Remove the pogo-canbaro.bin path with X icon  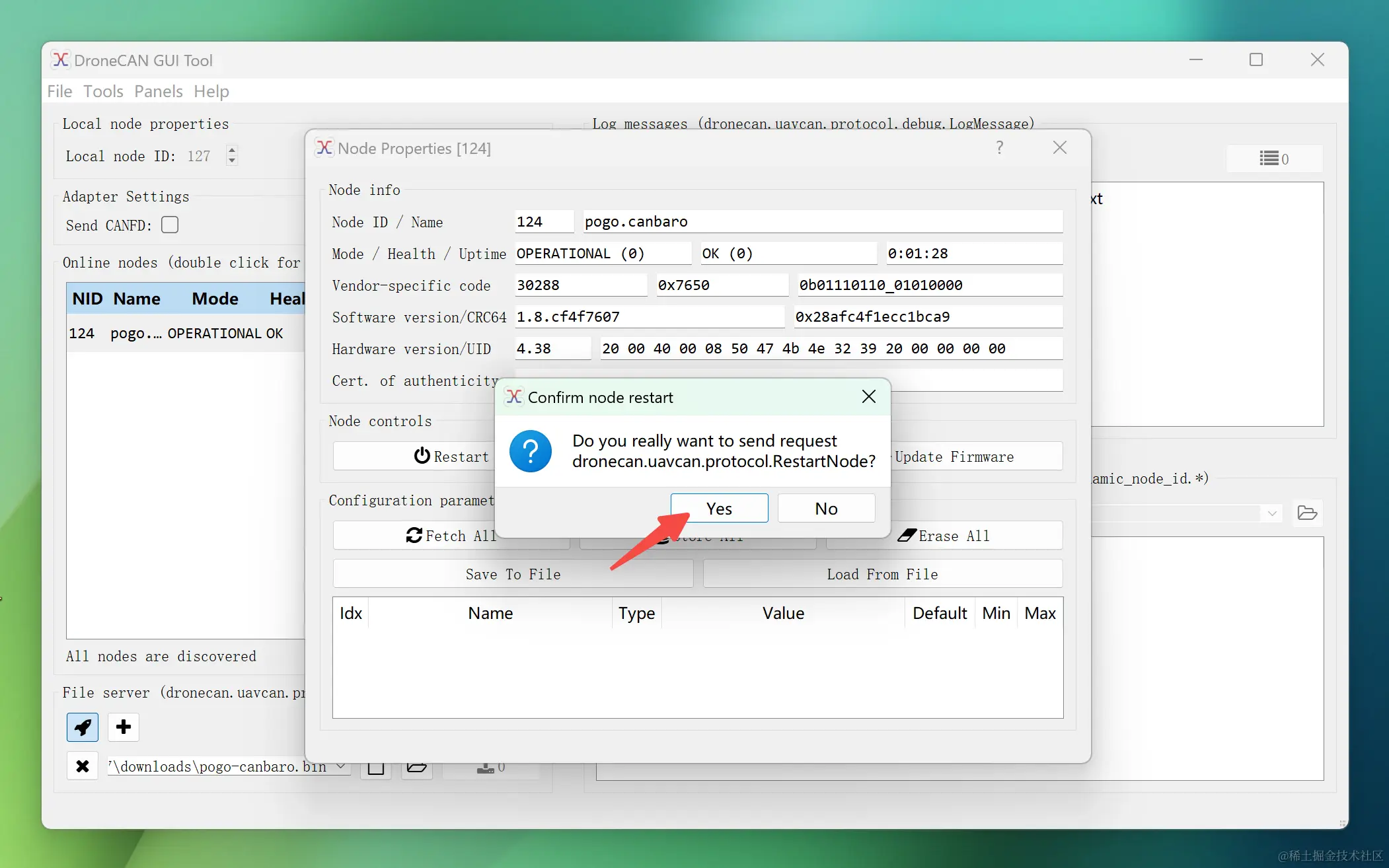click(x=83, y=766)
